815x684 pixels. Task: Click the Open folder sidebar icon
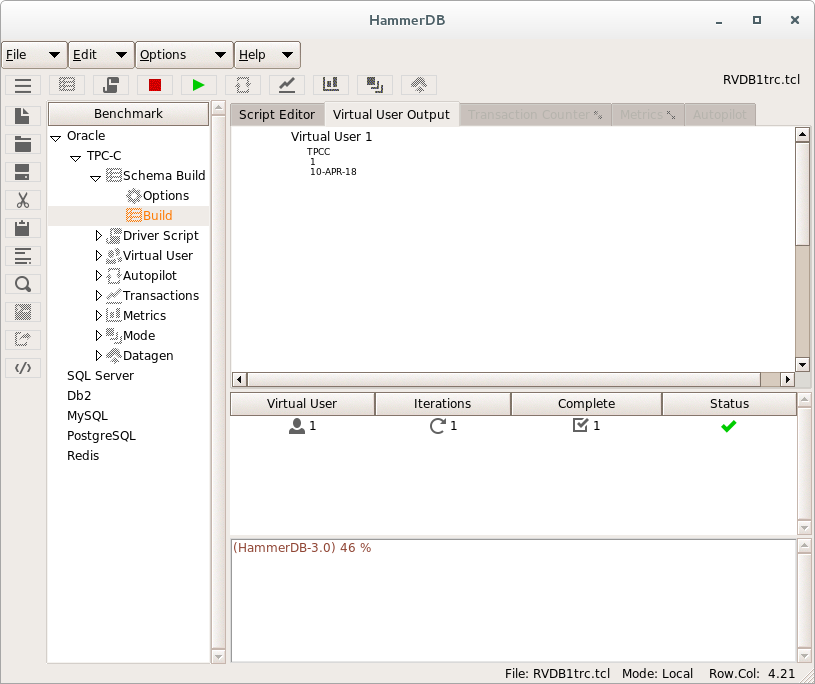pos(23,144)
